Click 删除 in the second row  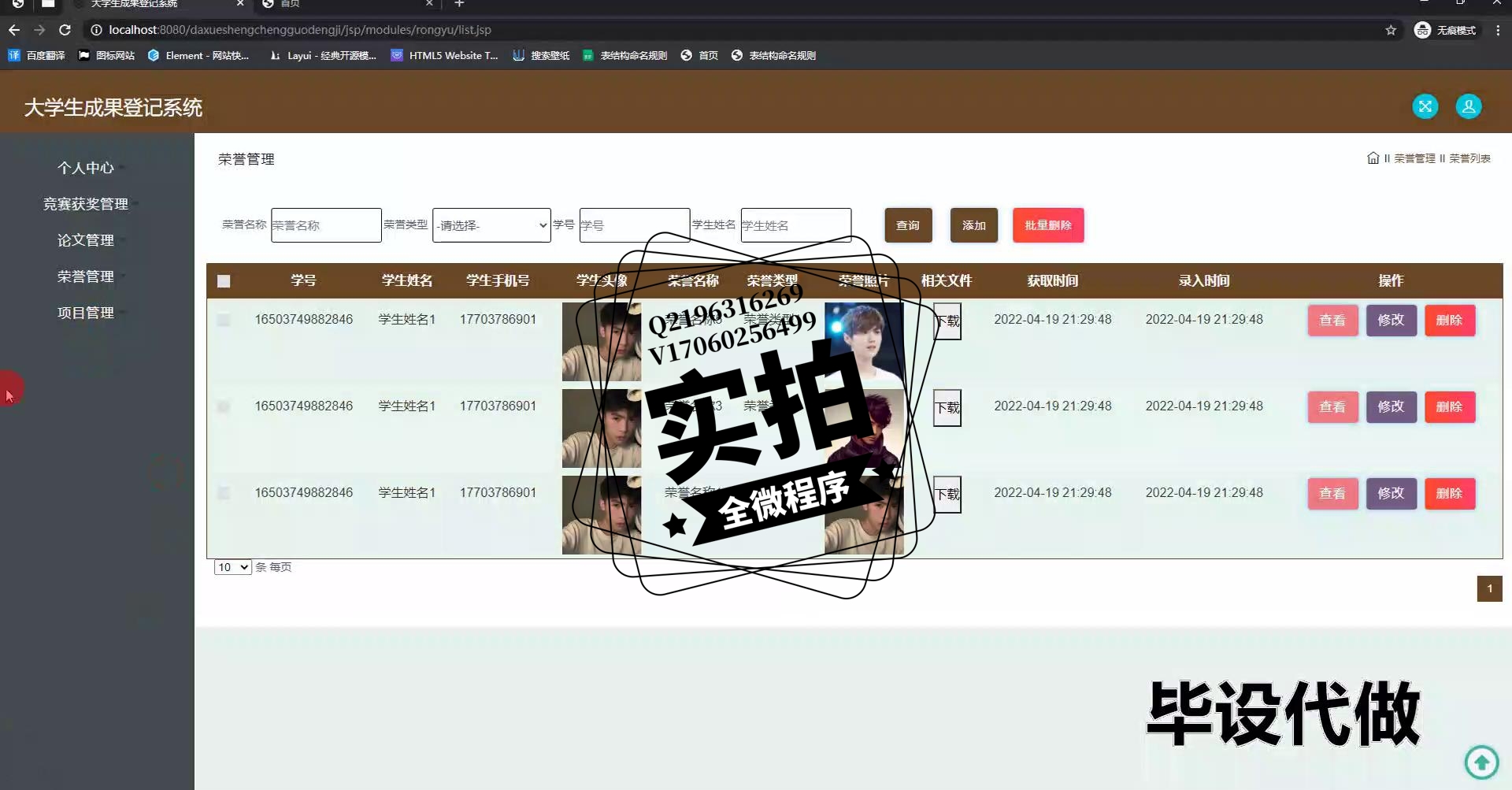click(x=1449, y=407)
